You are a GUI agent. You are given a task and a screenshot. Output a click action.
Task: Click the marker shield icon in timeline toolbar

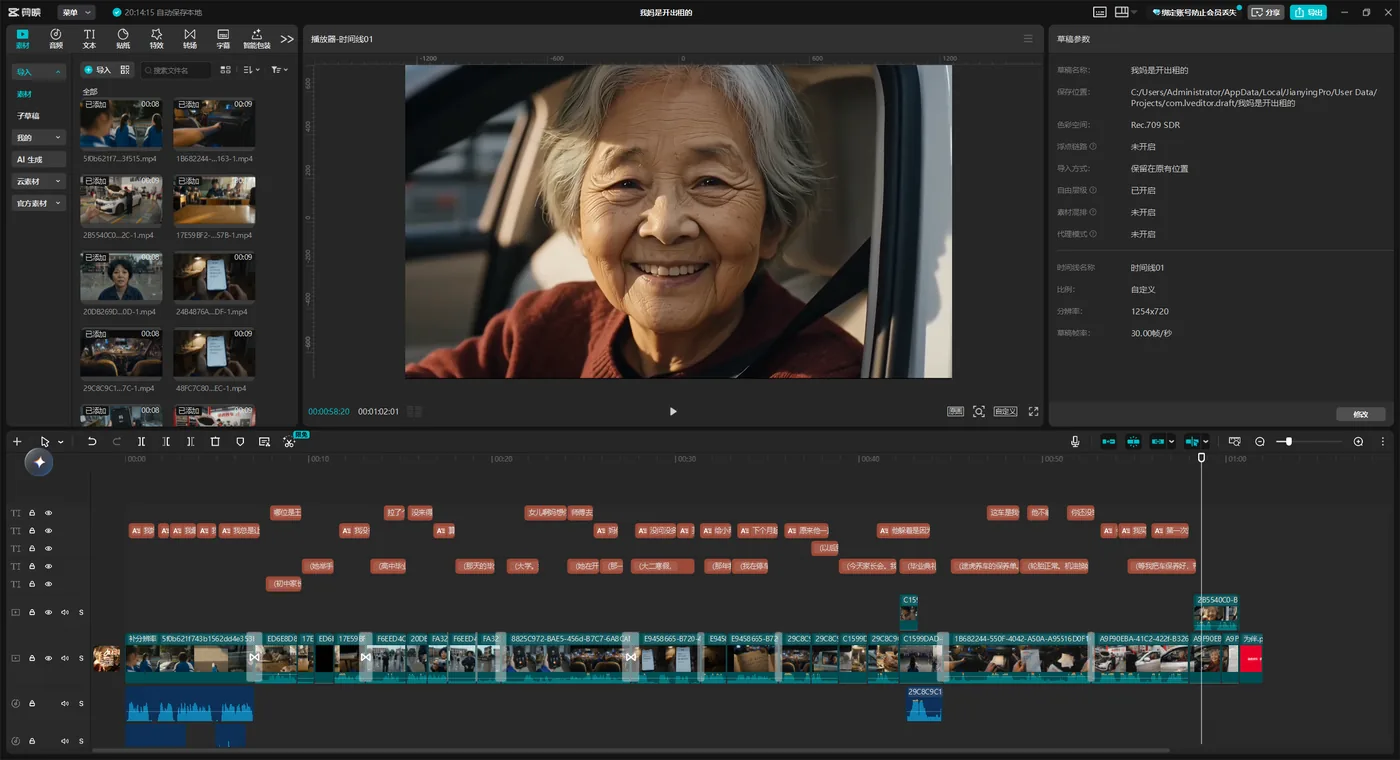(x=240, y=441)
